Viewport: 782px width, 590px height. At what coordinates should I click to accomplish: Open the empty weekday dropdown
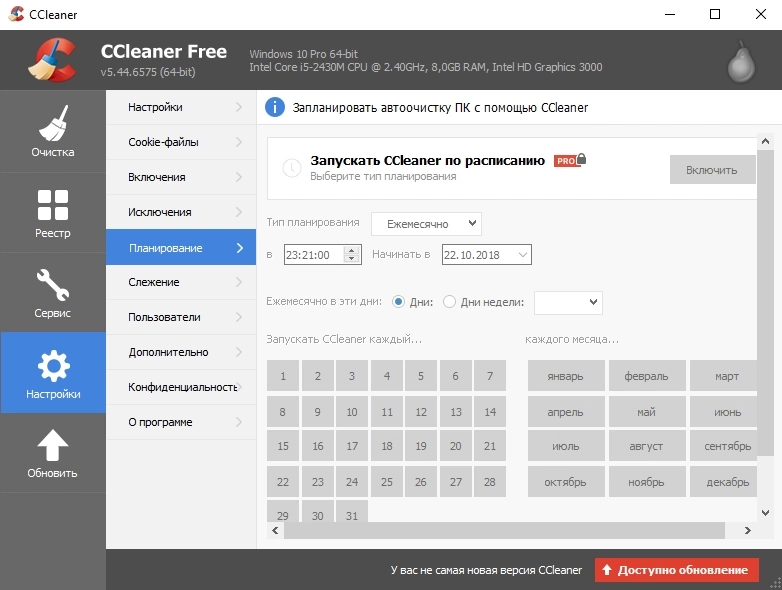568,302
